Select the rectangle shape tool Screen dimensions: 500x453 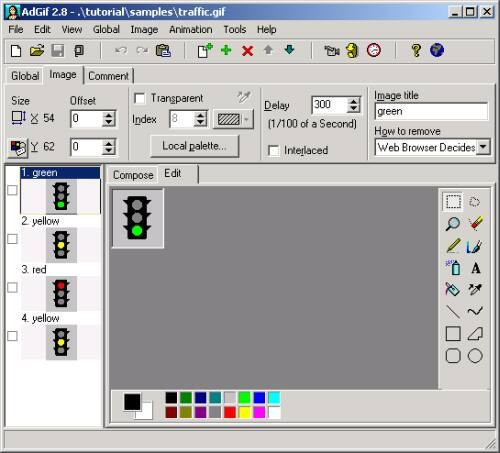pos(453,334)
